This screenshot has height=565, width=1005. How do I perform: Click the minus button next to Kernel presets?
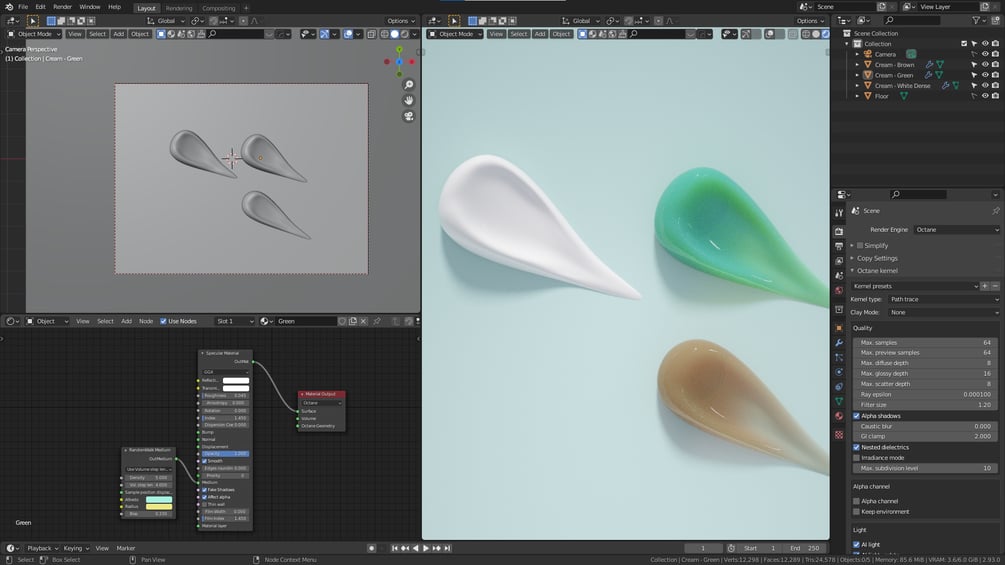[x=995, y=286]
